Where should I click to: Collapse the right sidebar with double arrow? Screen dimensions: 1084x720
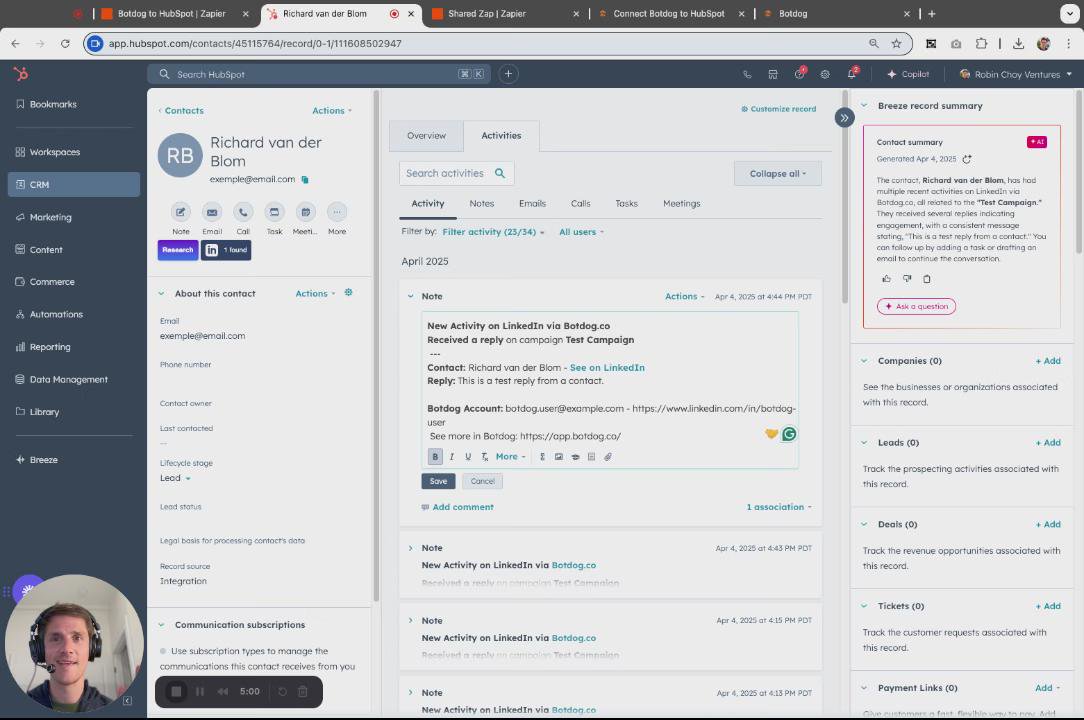pos(844,118)
